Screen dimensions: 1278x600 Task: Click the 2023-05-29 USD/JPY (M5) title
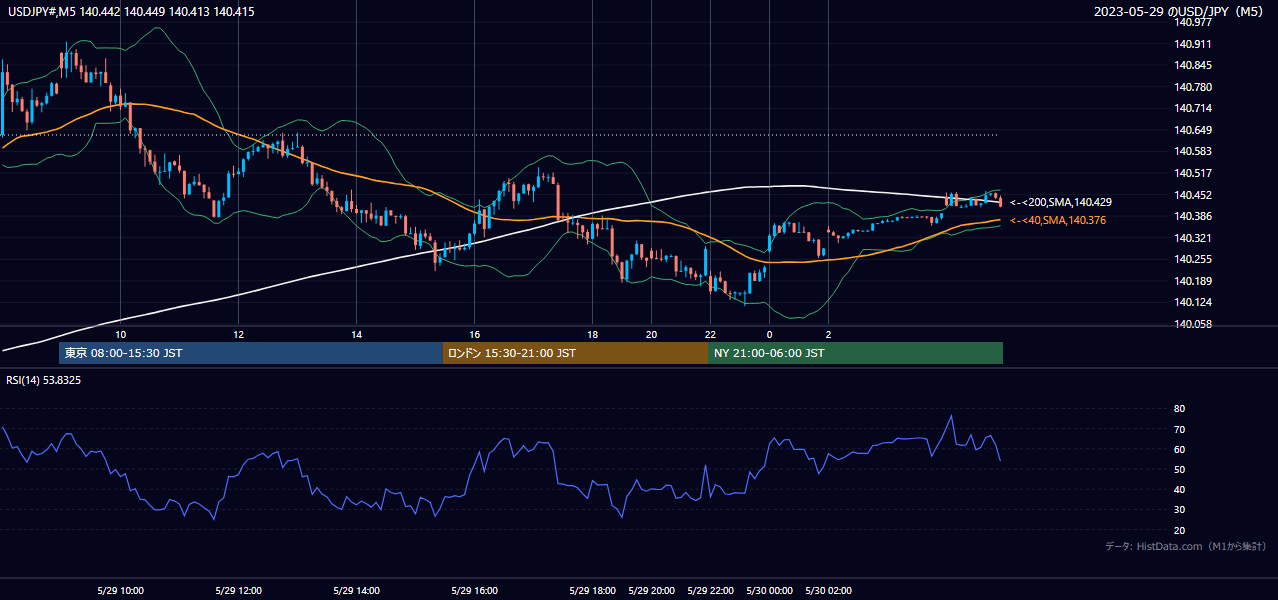tap(1180, 12)
